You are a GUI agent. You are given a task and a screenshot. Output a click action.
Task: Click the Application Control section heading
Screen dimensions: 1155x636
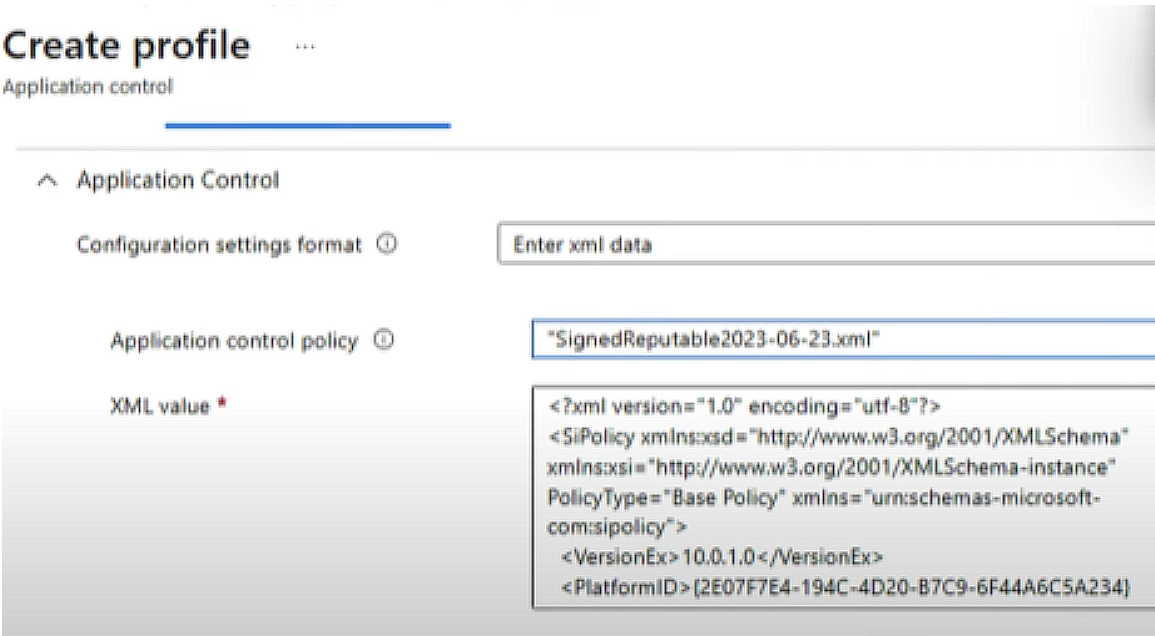coord(177,180)
